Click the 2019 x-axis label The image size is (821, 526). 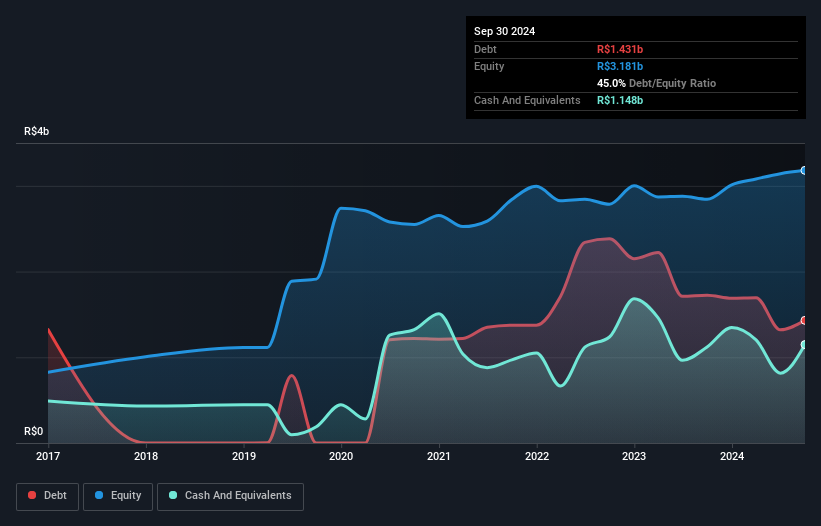click(x=243, y=456)
